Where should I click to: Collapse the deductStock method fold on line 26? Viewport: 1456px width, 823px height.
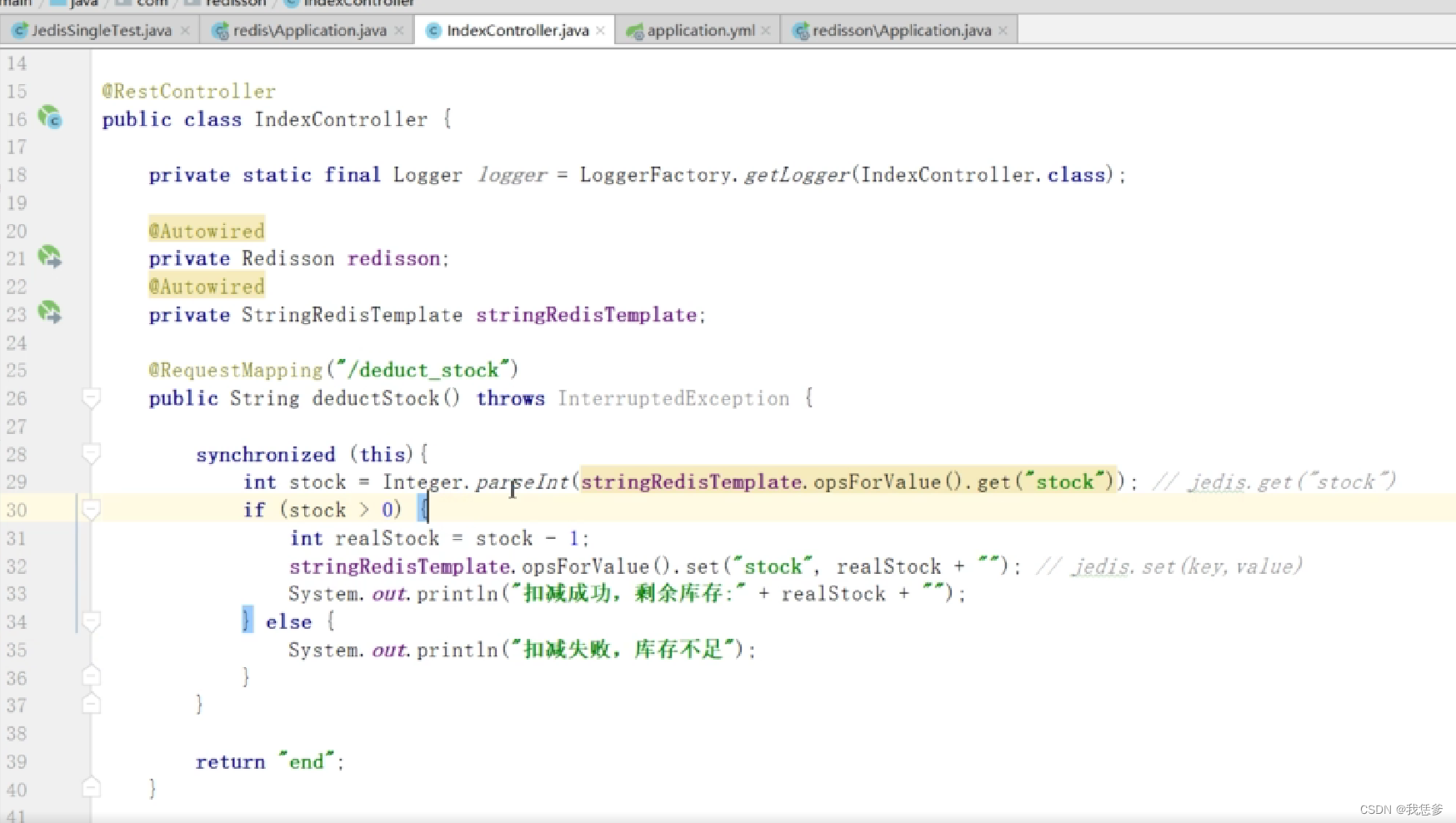[x=92, y=398]
